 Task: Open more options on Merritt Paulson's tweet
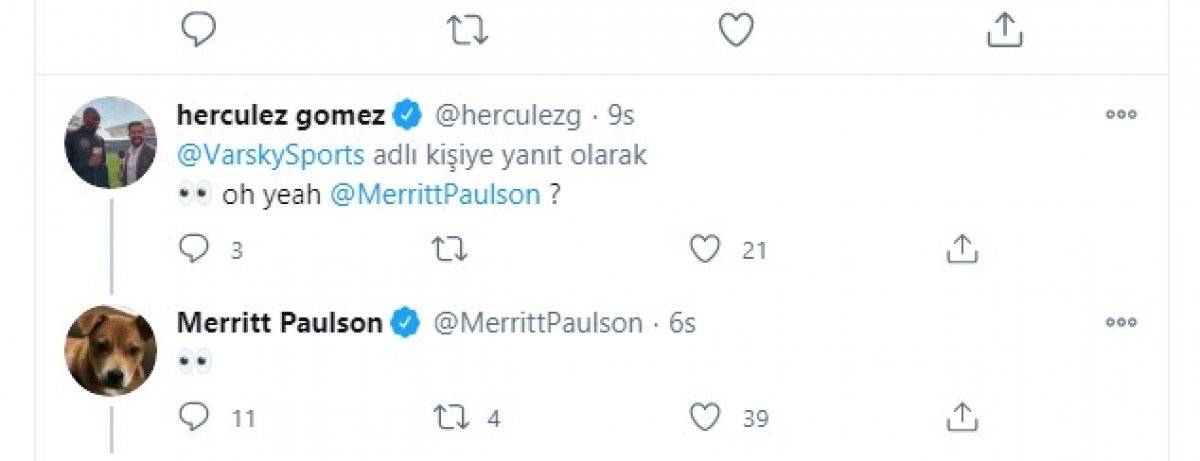(1121, 323)
